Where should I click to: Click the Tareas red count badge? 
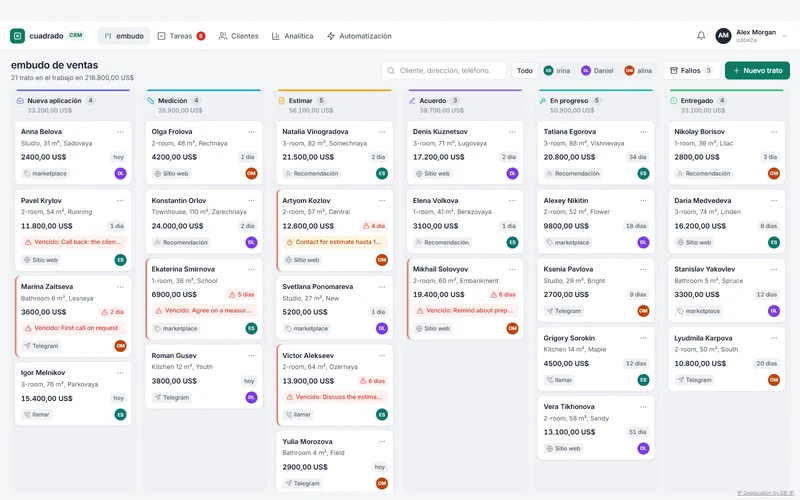click(x=201, y=36)
